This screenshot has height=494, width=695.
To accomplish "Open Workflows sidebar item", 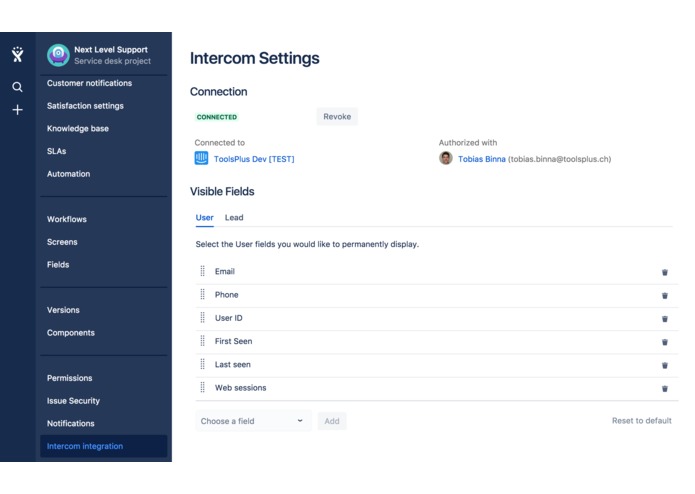I will (66, 219).
